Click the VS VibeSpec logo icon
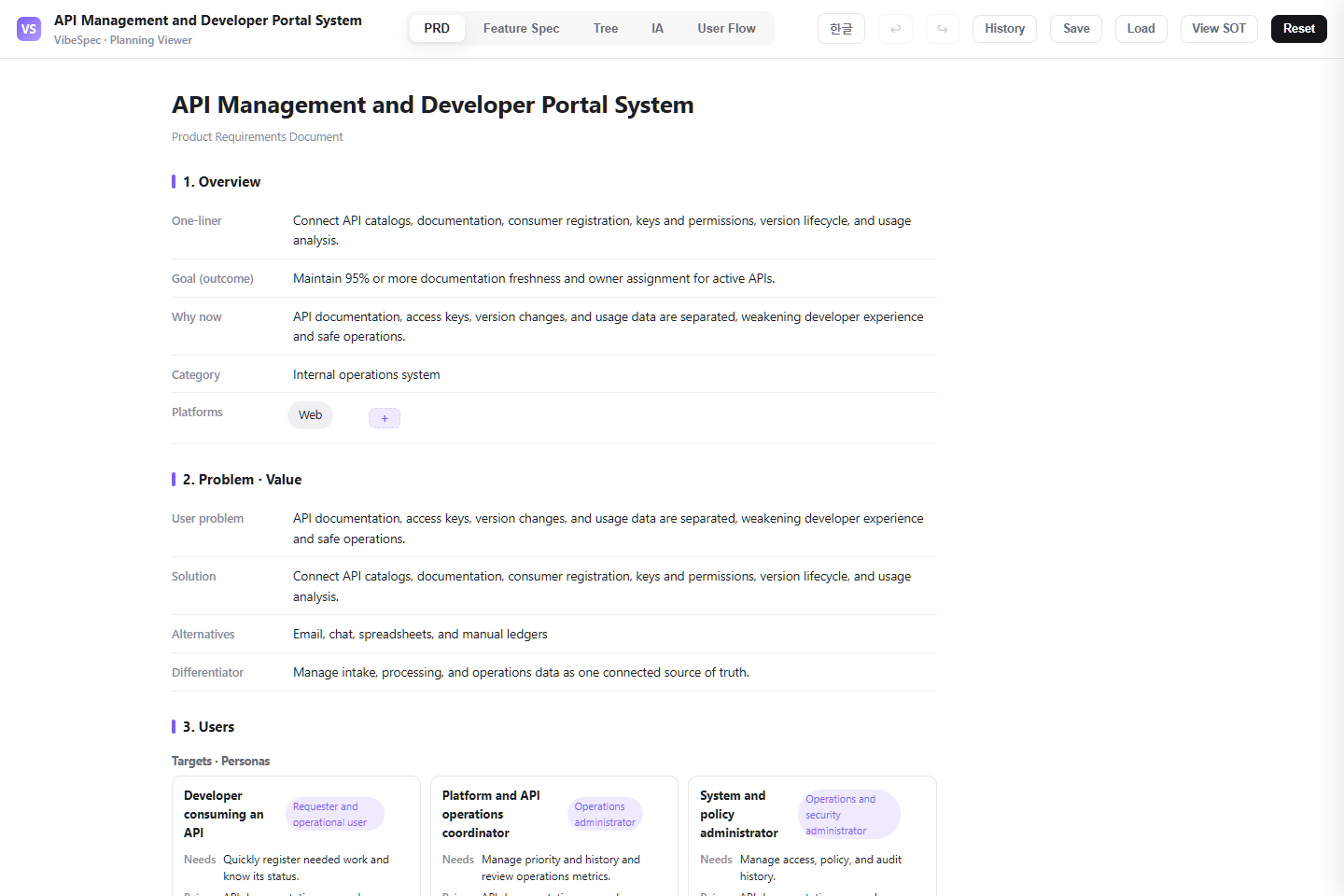Image resolution: width=1344 pixels, height=896 pixels. (29, 29)
